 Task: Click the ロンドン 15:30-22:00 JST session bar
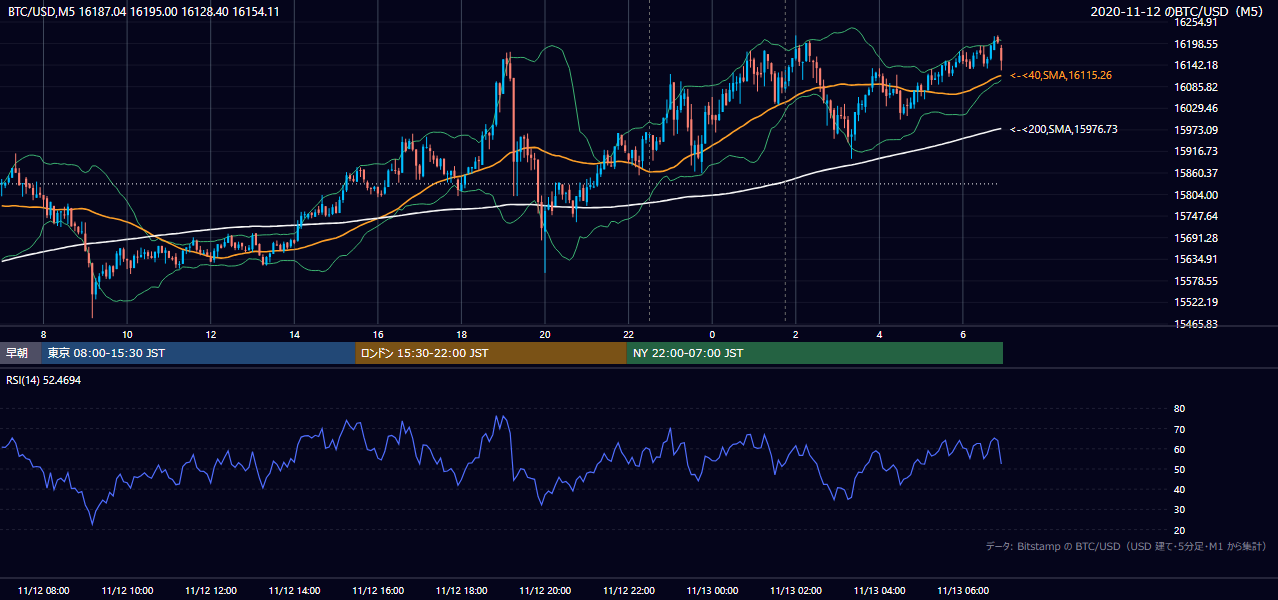(491, 353)
